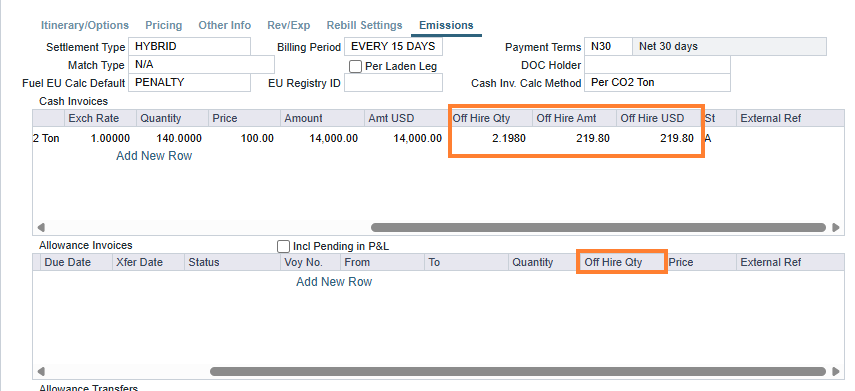855x391 pixels.
Task: Go to the Rebill Settings tab
Action: point(364,25)
